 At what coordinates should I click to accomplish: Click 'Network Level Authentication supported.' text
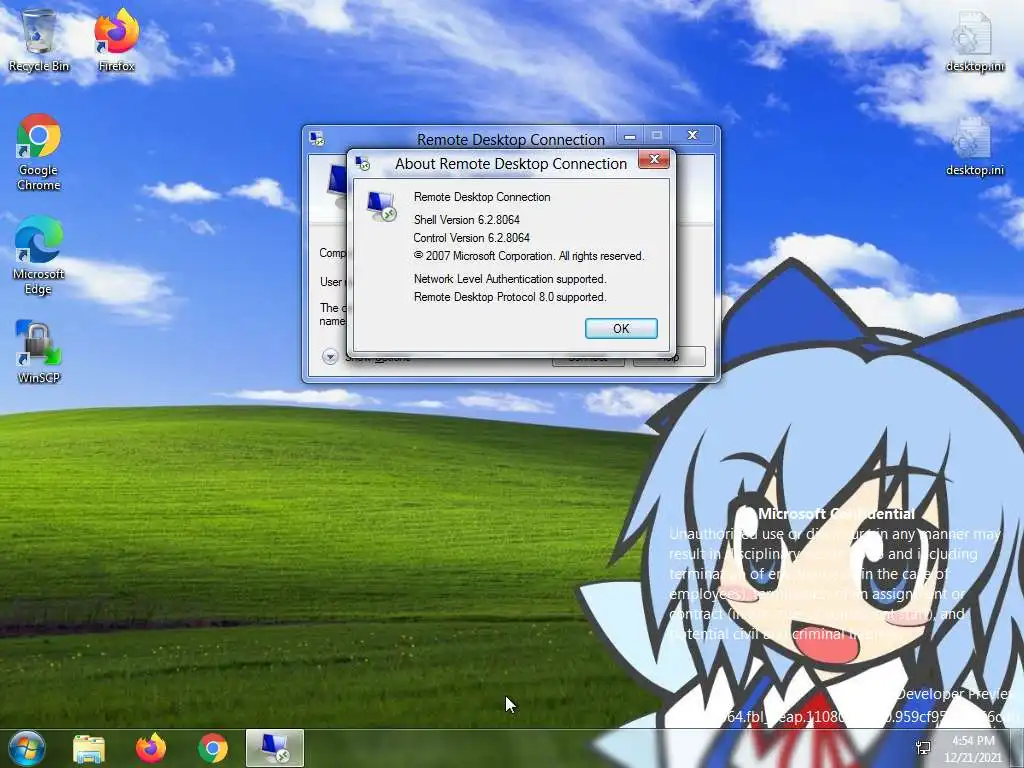(510, 279)
